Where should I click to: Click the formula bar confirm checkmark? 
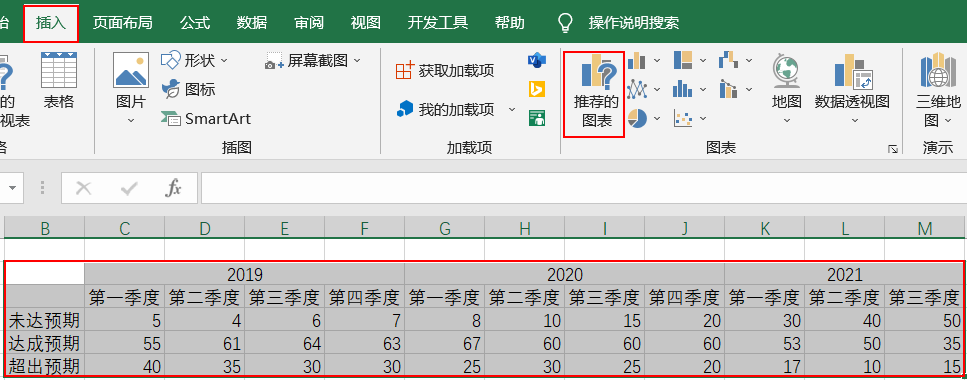pyautogui.click(x=129, y=188)
